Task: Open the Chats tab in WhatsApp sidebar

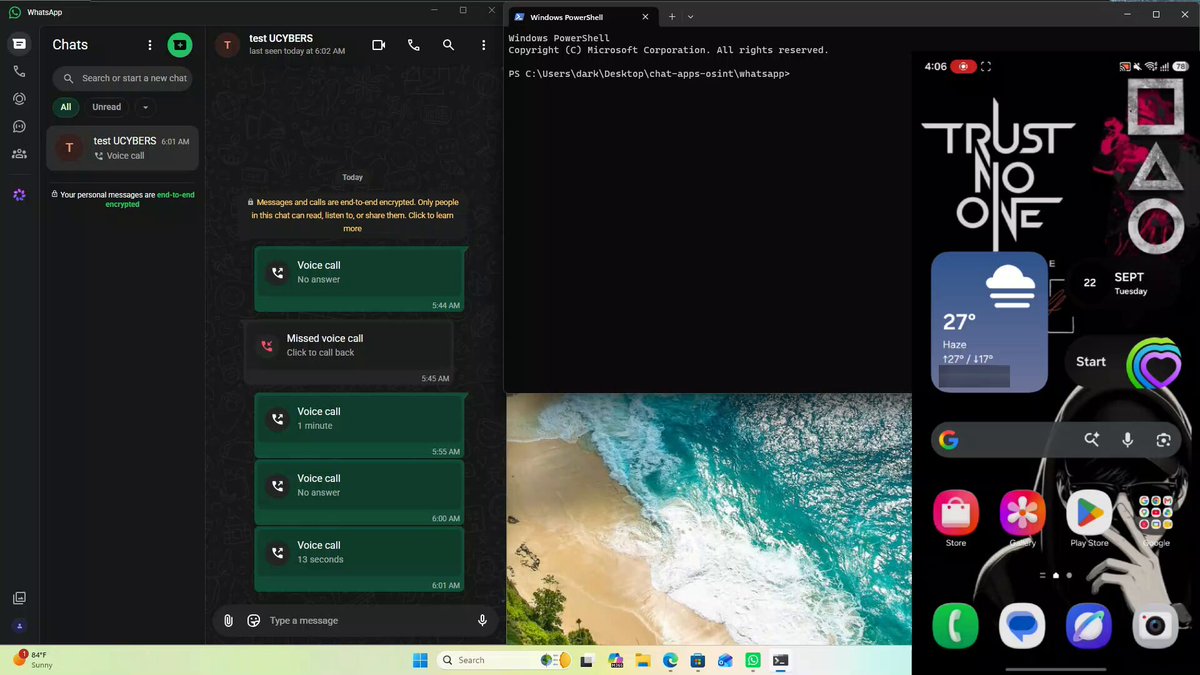Action: tap(19, 45)
